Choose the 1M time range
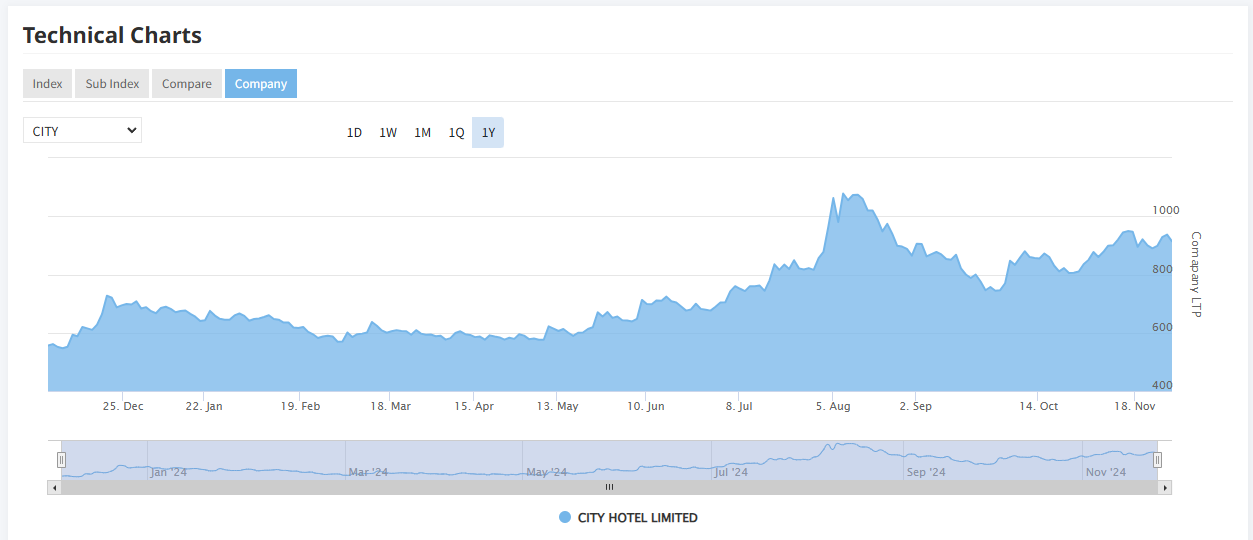 pyautogui.click(x=422, y=133)
